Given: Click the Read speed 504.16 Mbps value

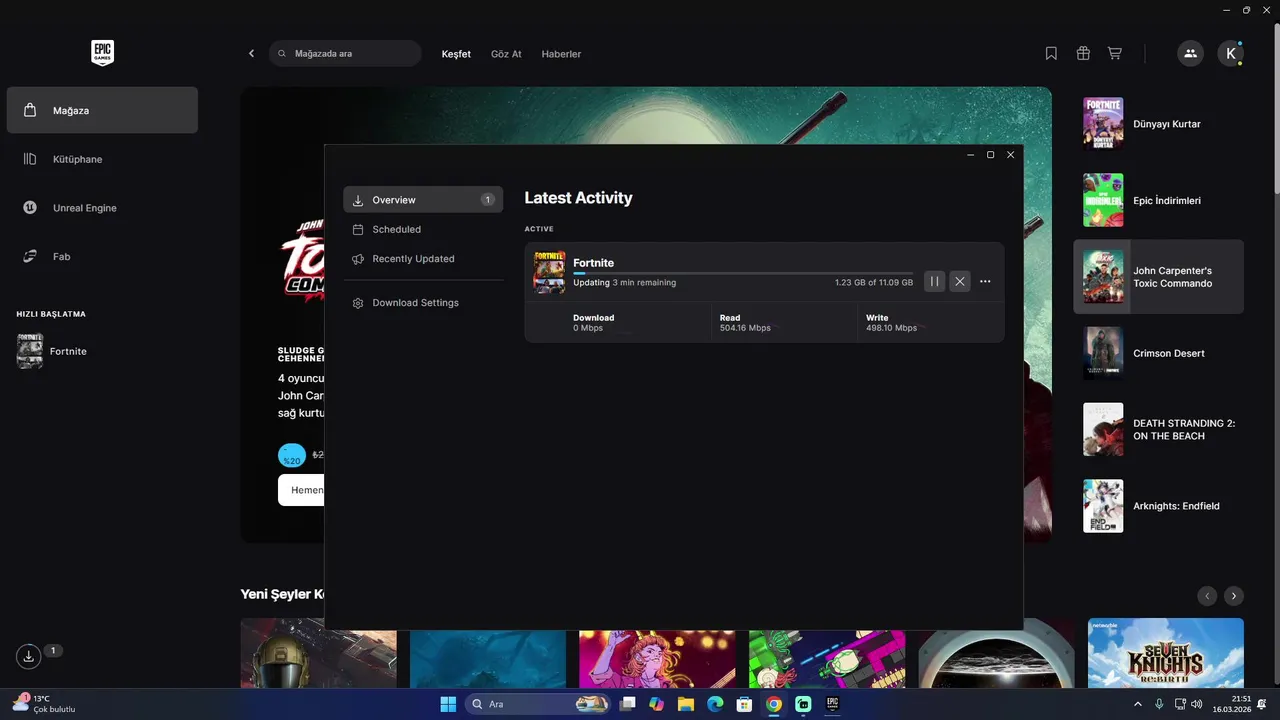Looking at the screenshot, I should click(x=745, y=328).
